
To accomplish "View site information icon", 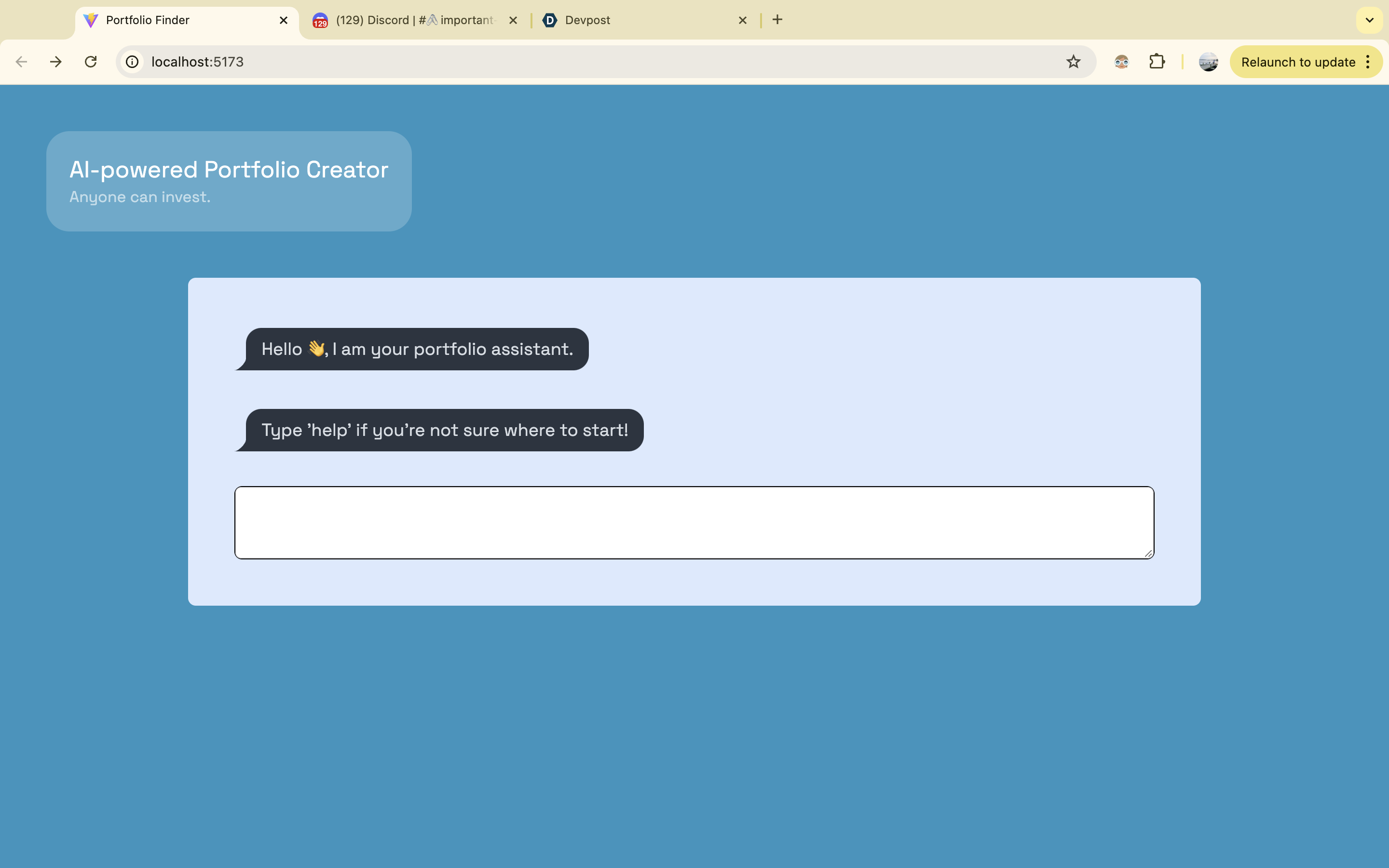I will pos(133,61).
